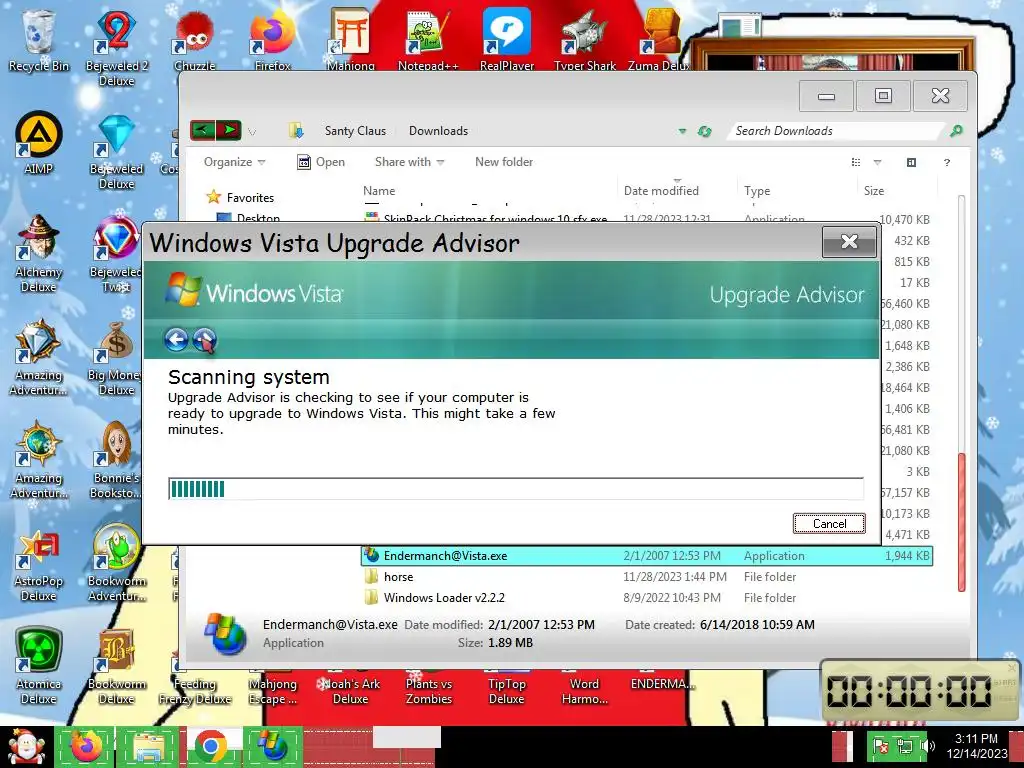Click the back arrow in Upgrade Advisor
The width and height of the screenshot is (1024, 768).
click(176, 340)
